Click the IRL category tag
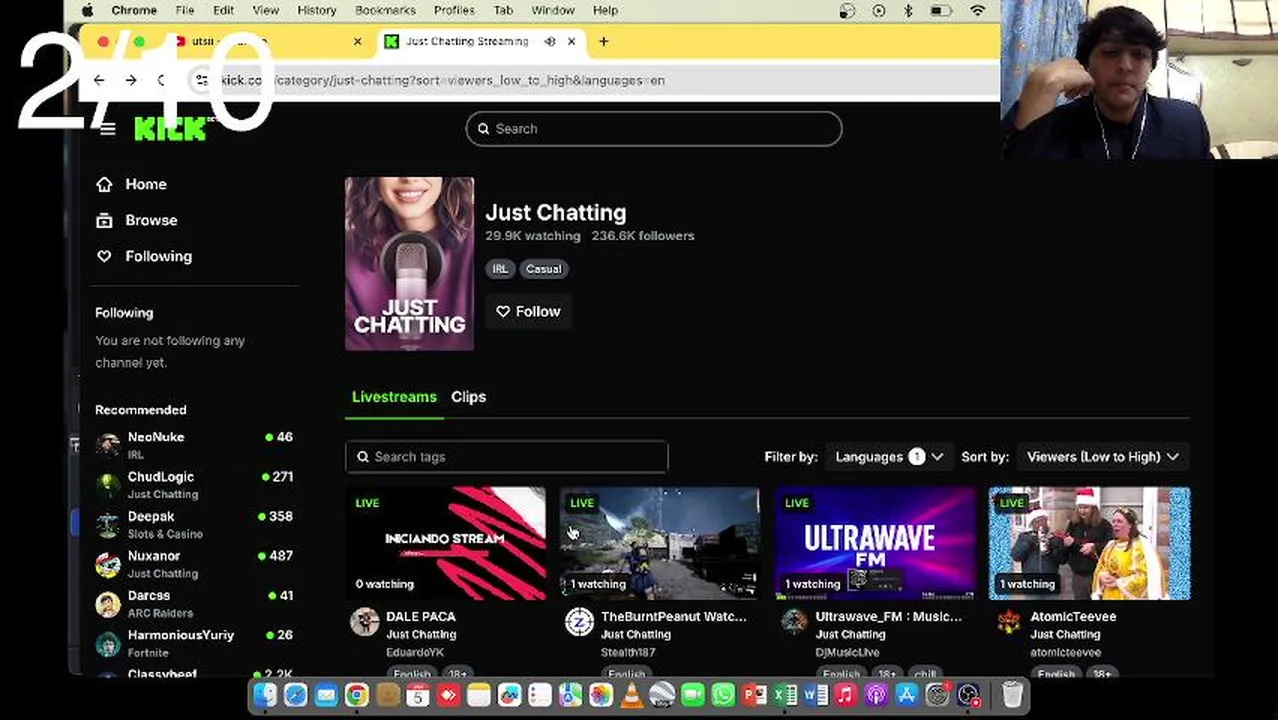Screen dimensions: 1278x720 (x=500, y=269)
